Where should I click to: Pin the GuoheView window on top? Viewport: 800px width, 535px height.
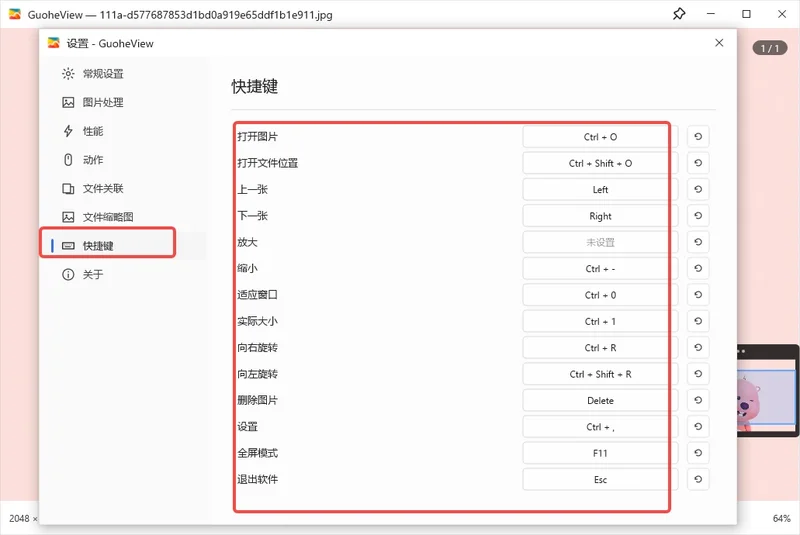pyautogui.click(x=679, y=14)
